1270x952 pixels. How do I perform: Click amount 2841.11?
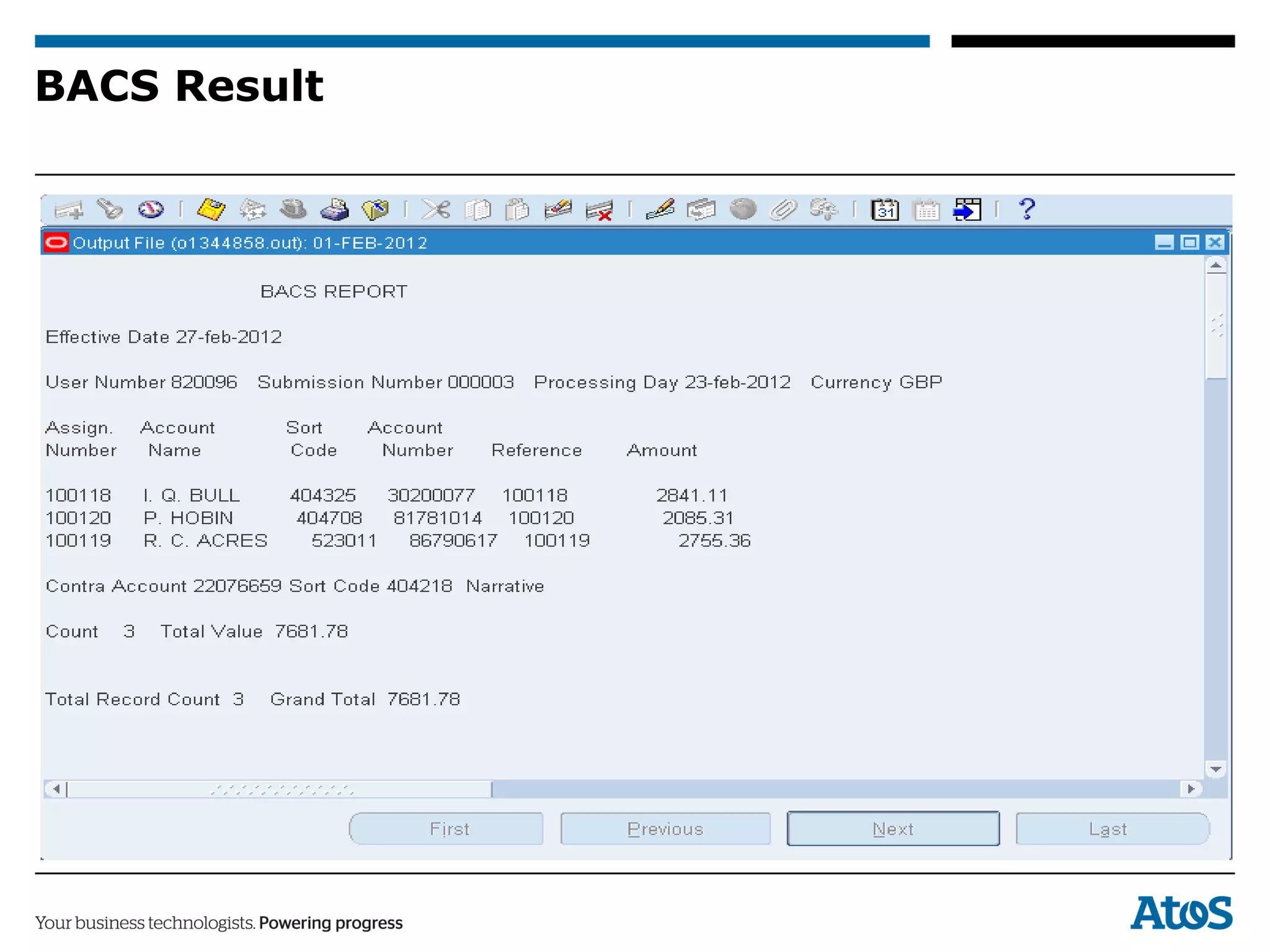coord(691,495)
